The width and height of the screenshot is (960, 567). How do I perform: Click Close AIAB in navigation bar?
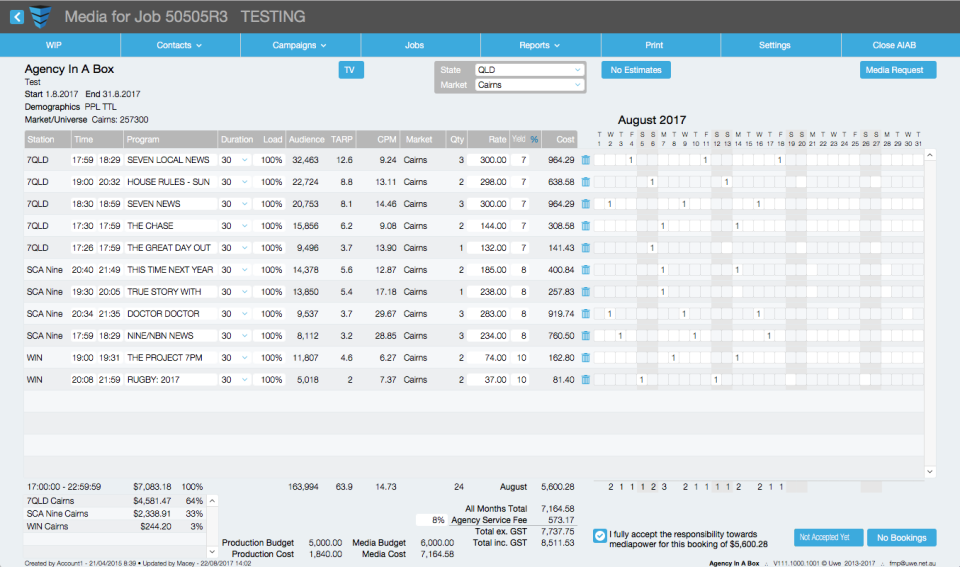(894, 45)
